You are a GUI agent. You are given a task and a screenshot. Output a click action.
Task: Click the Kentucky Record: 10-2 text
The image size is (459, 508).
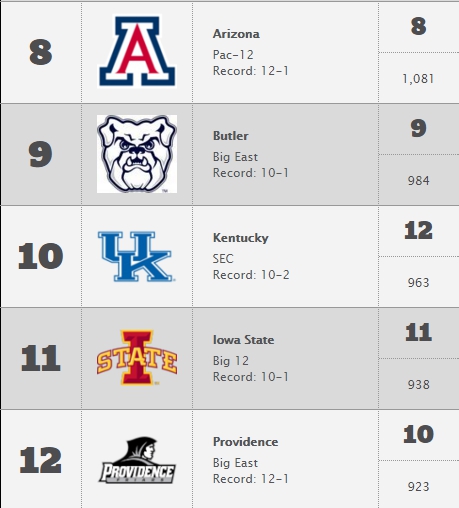click(x=251, y=275)
